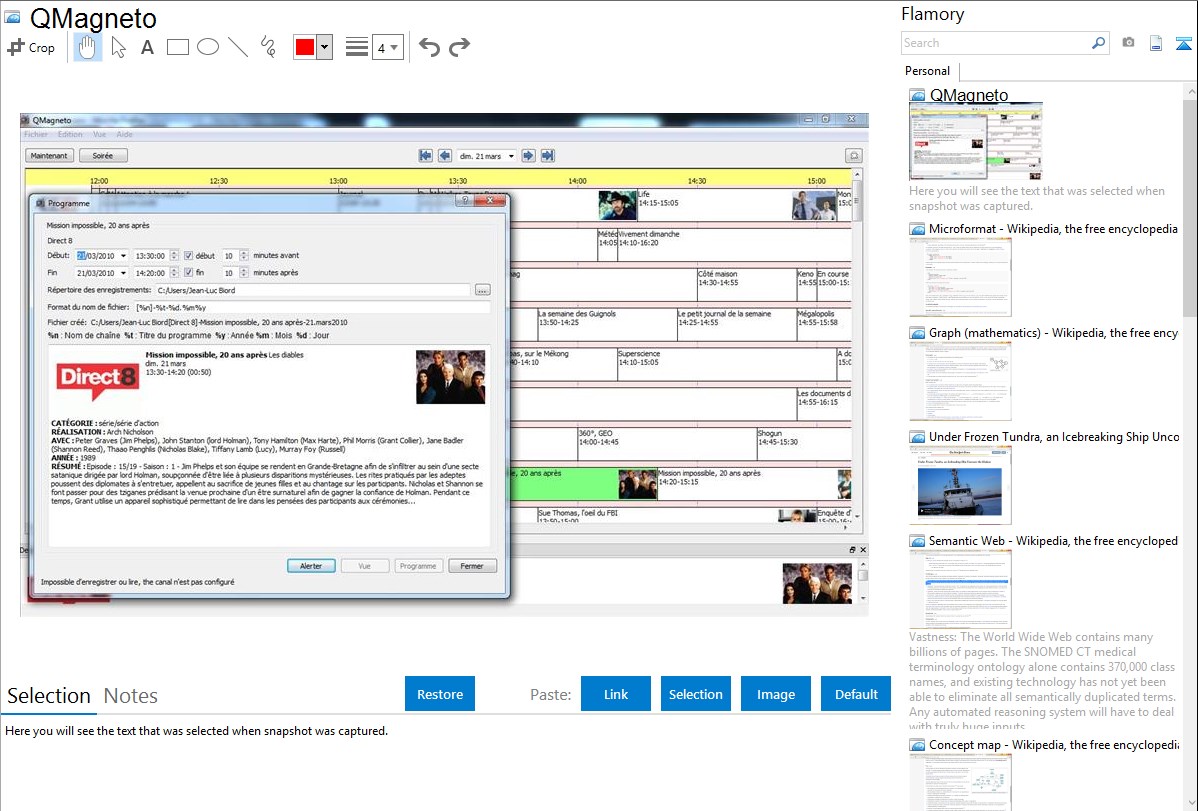Click the Alerter button in Programme dialog

click(x=311, y=566)
